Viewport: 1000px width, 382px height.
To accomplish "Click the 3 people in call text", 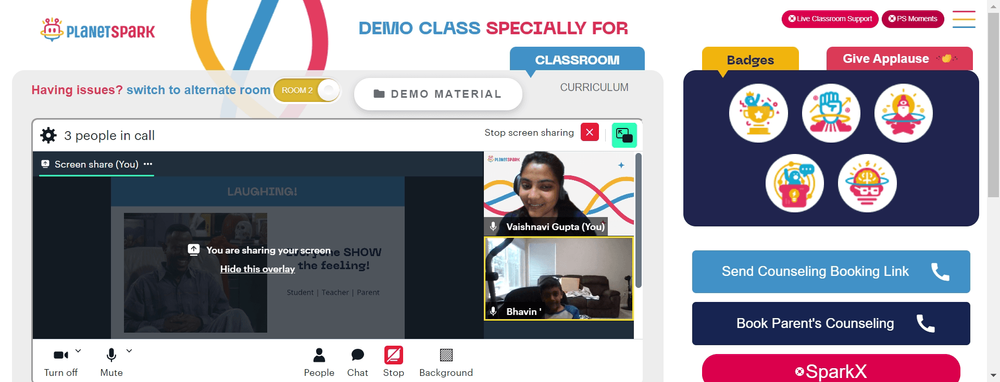I will pyautogui.click(x=109, y=135).
